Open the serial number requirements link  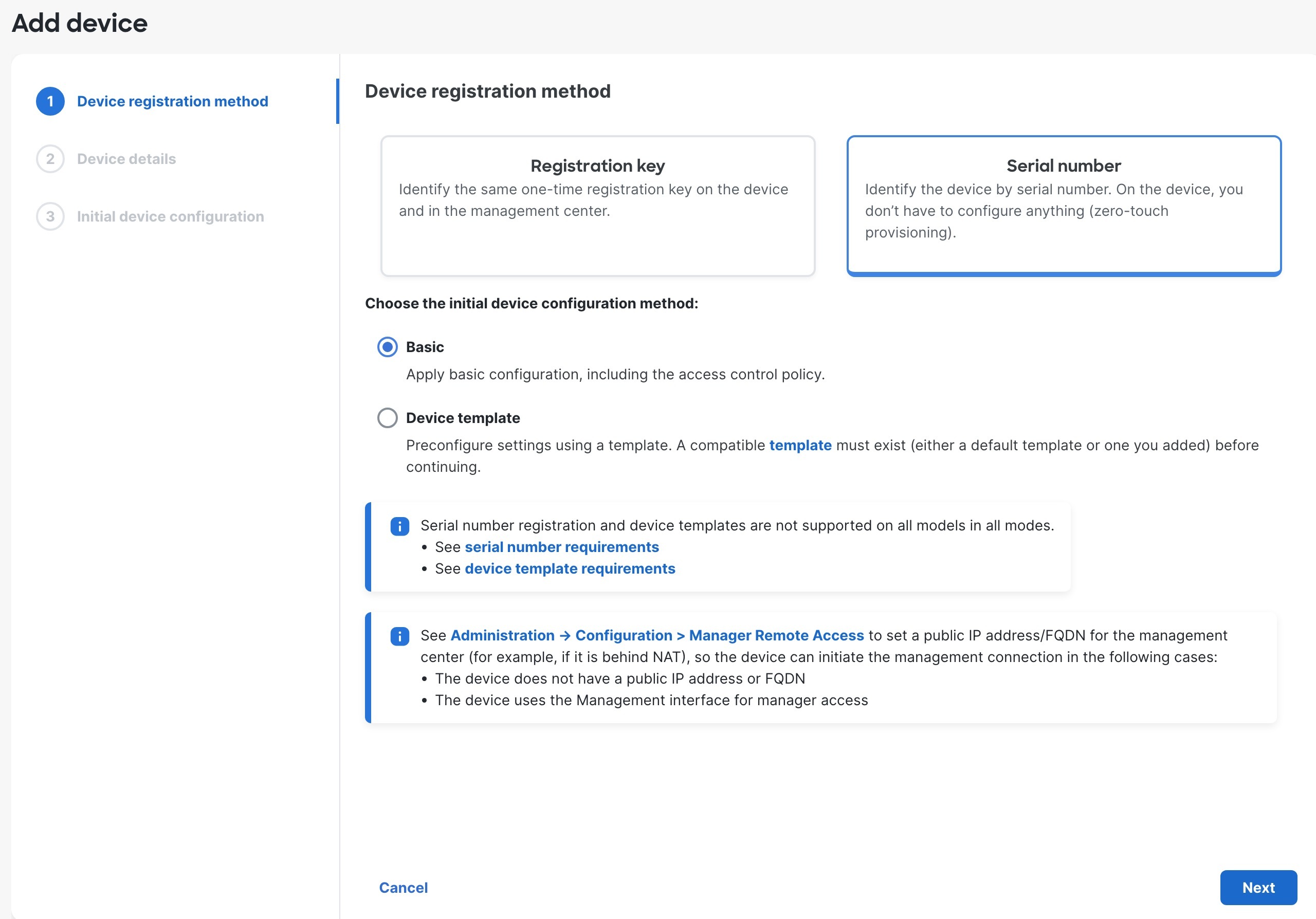(x=562, y=546)
